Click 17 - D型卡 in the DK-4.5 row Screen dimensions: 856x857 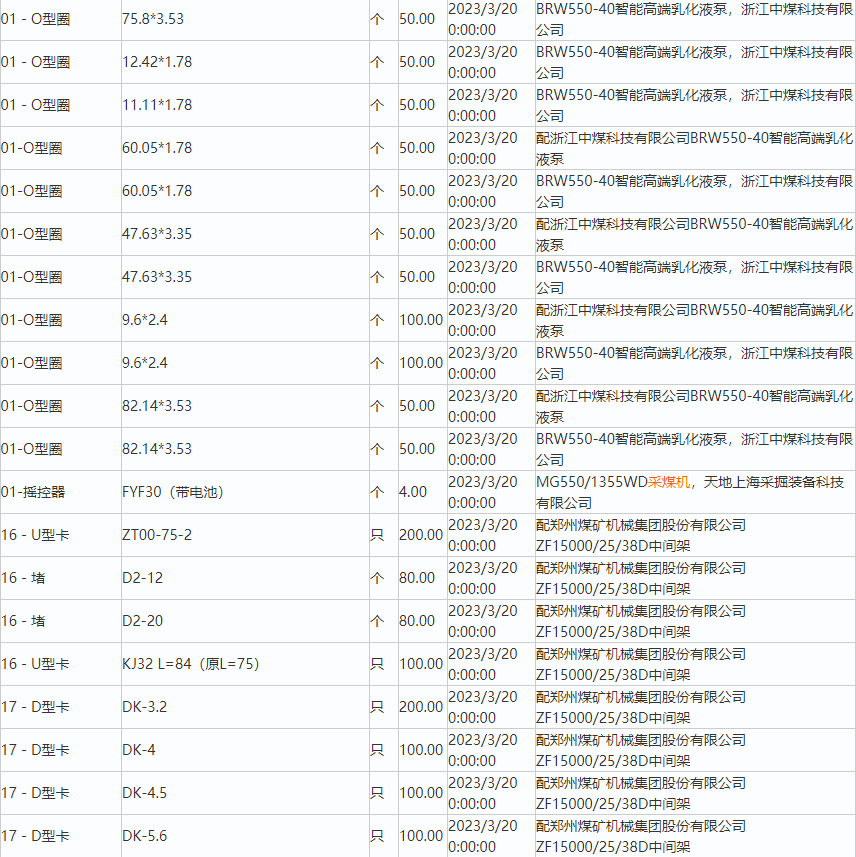click(60, 793)
